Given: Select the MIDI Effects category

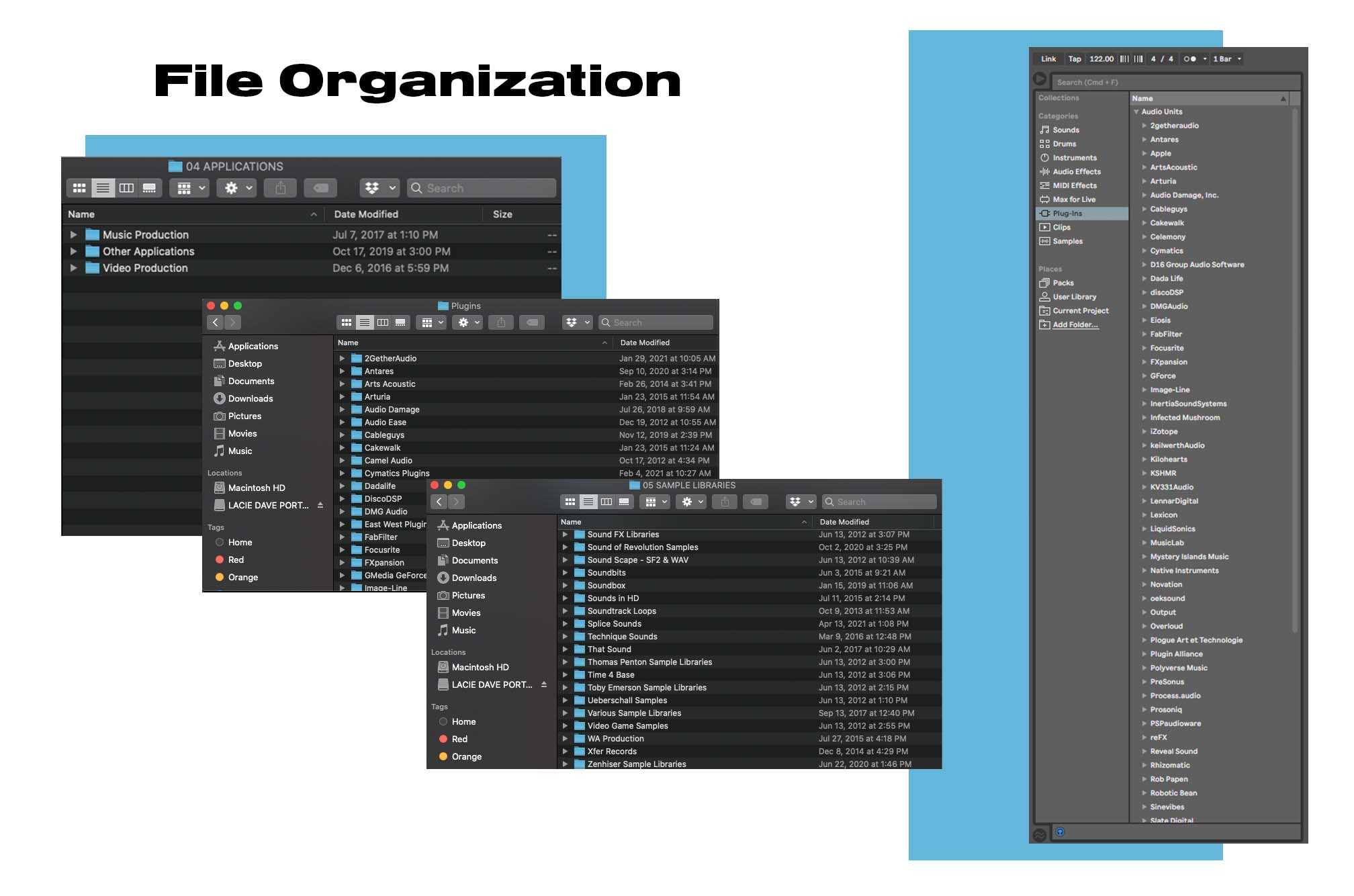Looking at the screenshot, I should point(1074,185).
